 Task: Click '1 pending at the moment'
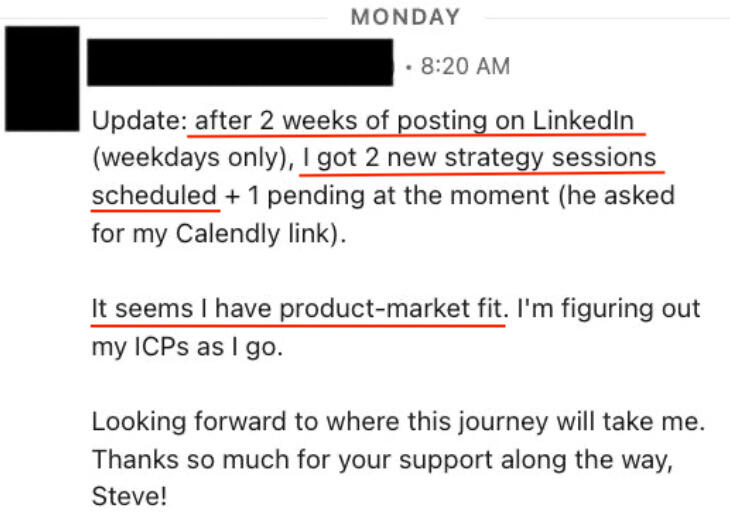coord(399,195)
